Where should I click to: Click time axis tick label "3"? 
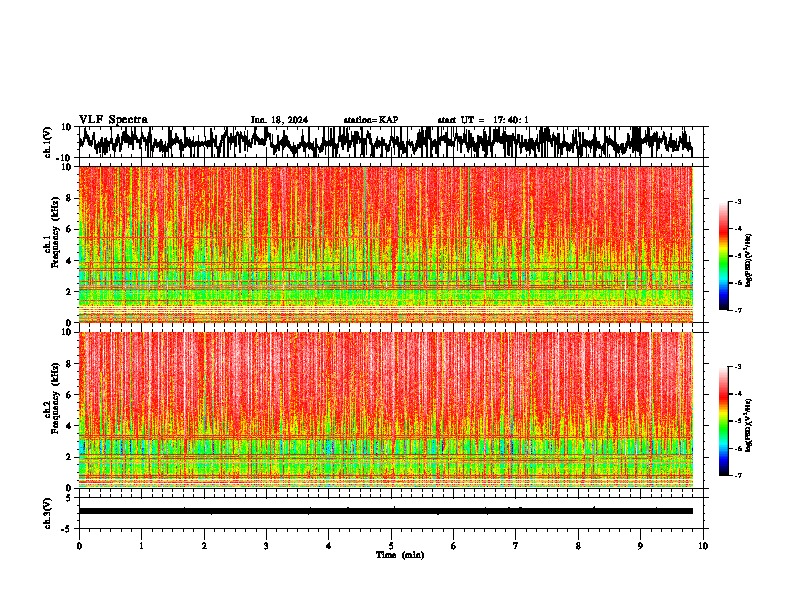[266, 546]
